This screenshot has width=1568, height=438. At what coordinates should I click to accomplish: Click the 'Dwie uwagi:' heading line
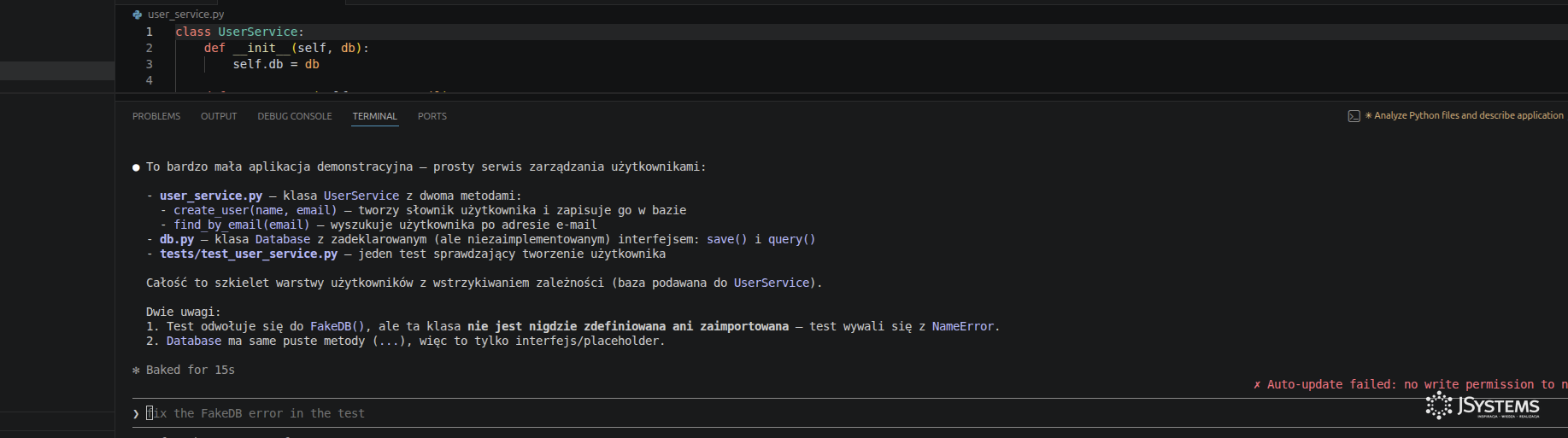point(184,312)
